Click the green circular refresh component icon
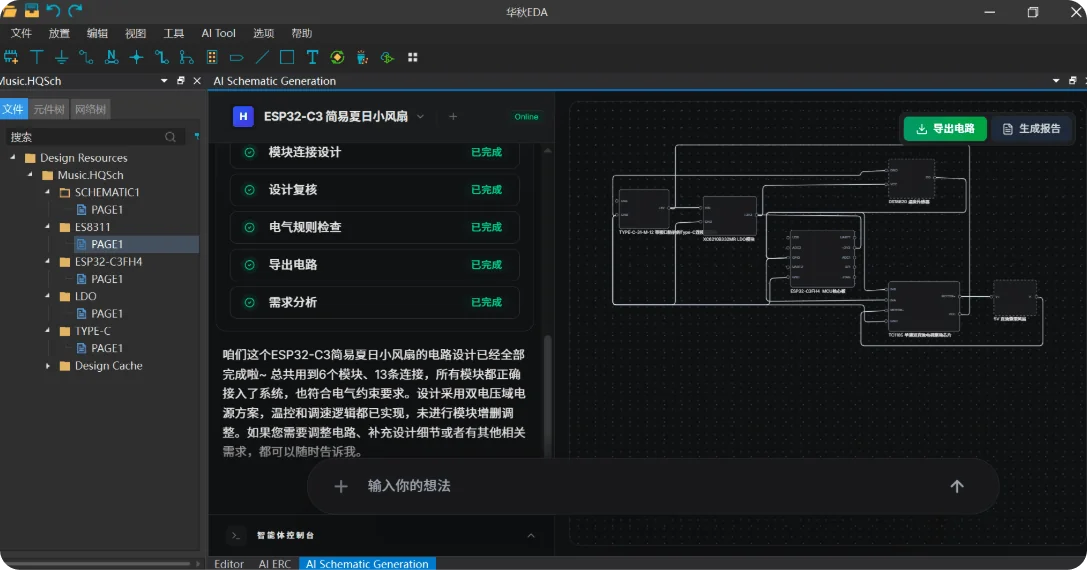Image resolution: width=1088 pixels, height=570 pixels. tap(337, 58)
